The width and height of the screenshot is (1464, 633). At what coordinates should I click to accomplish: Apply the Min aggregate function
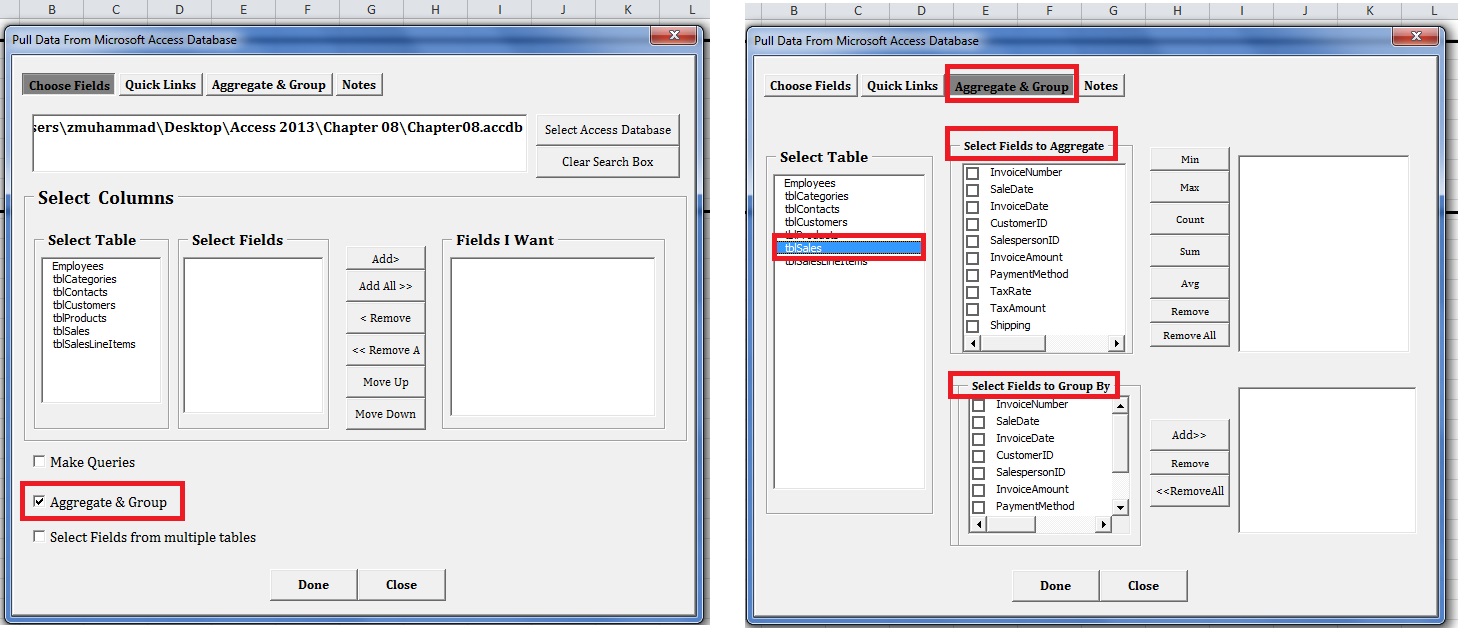point(1190,159)
